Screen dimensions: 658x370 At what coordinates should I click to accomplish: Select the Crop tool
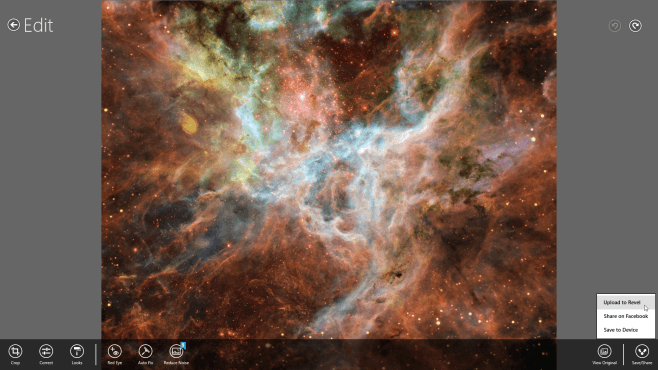15,354
